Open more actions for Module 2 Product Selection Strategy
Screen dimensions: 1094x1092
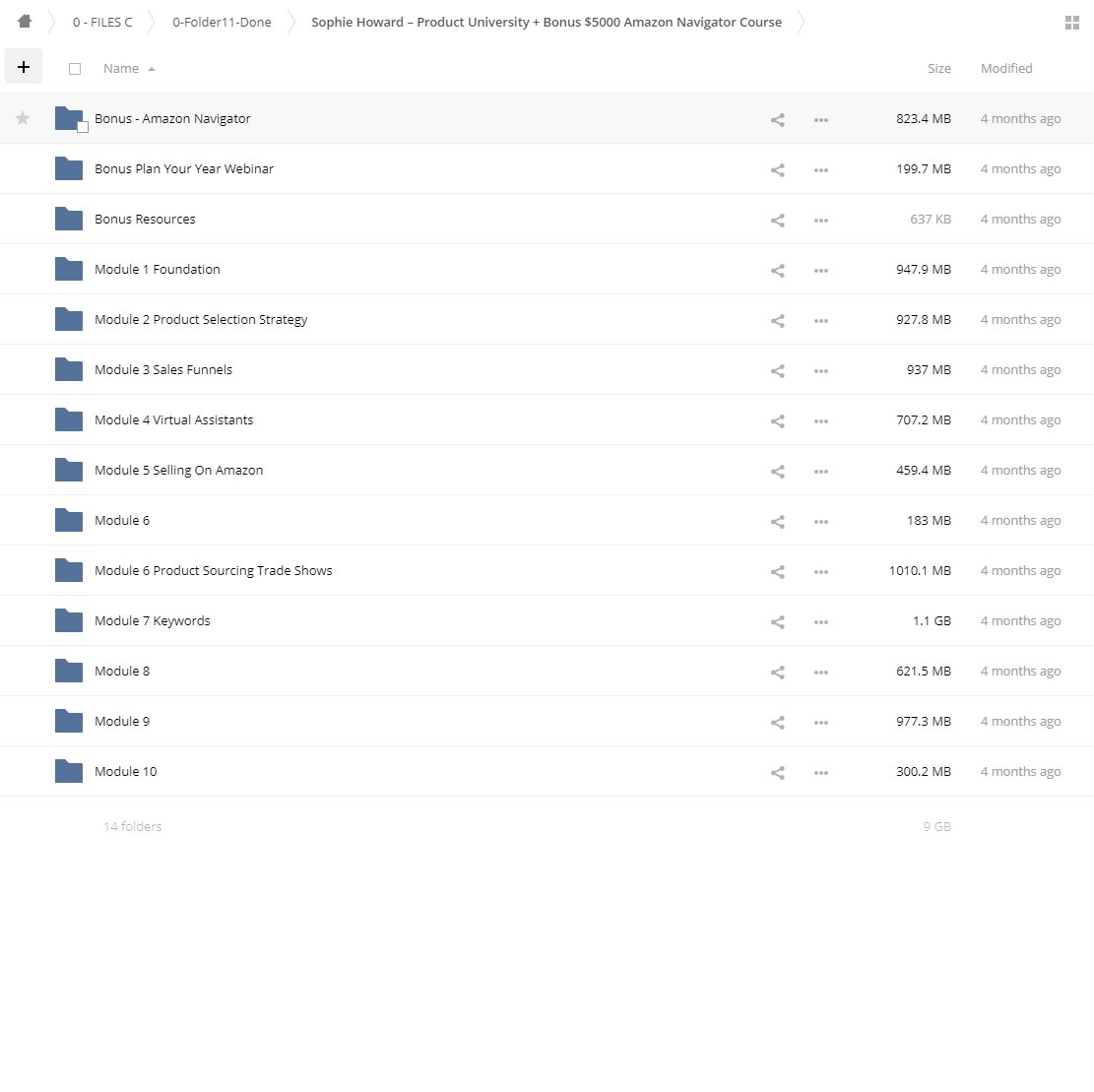click(821, 321)
